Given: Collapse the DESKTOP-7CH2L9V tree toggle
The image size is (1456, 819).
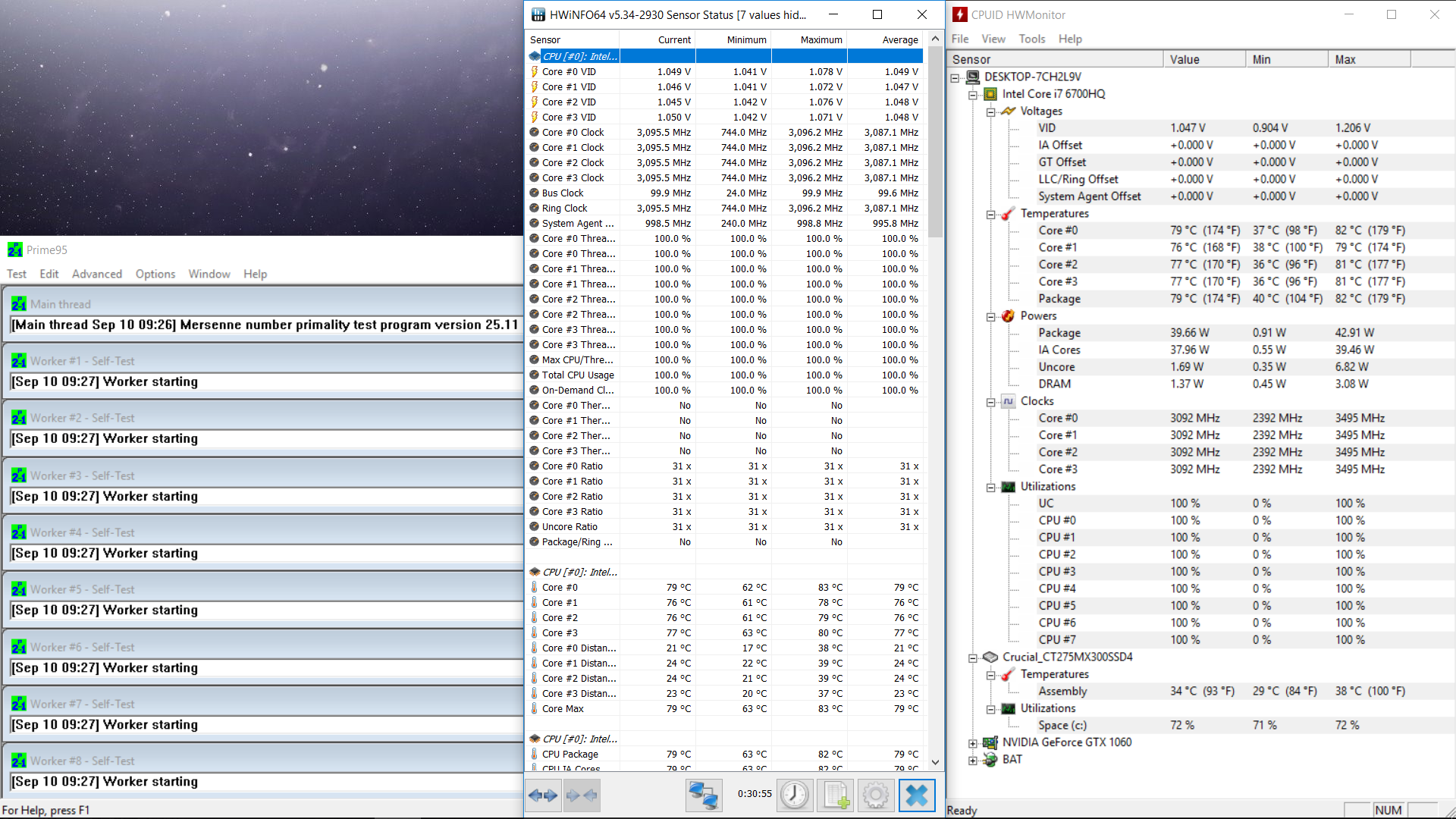Looking at the screenshot, I should click(955, 77).
